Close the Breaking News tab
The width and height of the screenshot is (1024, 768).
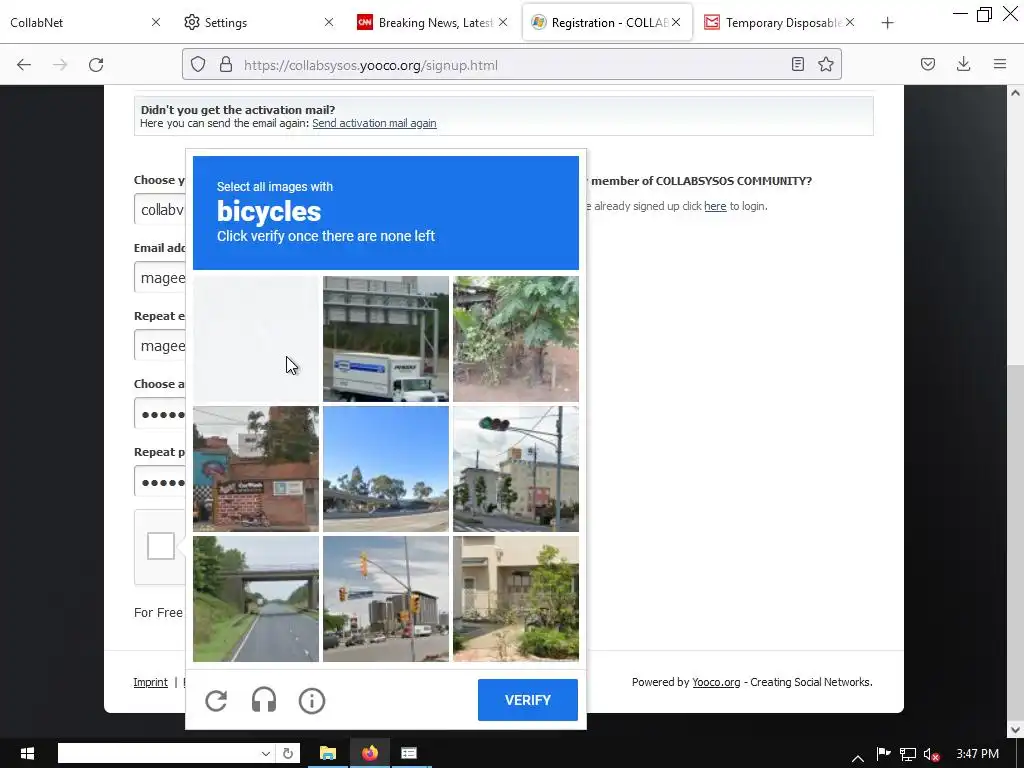tap(503, 22)
